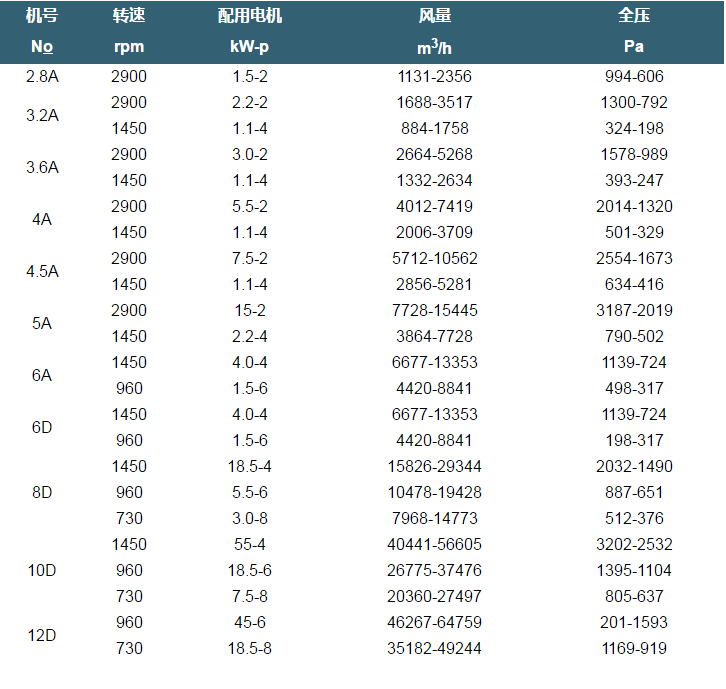Click the 12D model cell

[x=41, y=635]
